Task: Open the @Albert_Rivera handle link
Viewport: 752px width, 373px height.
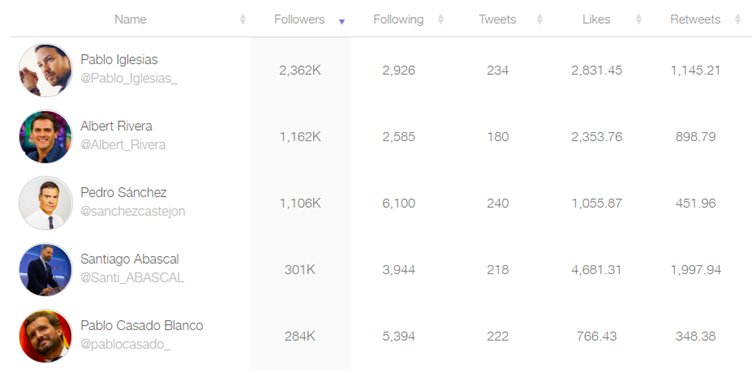Action: click(123, 145)
